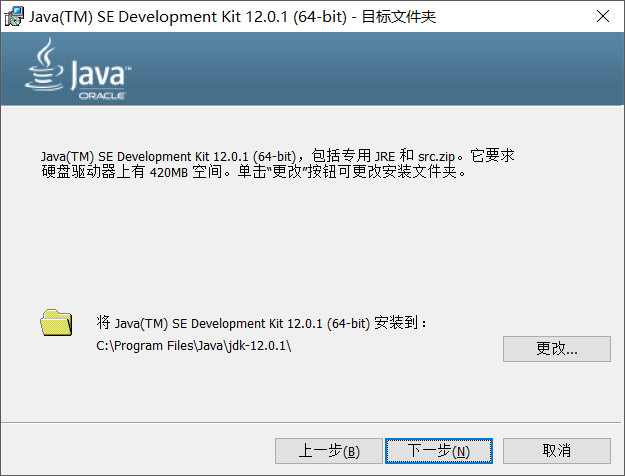
Task: Open the 更改... change folder dialog
Action: (x=557, y=349)
